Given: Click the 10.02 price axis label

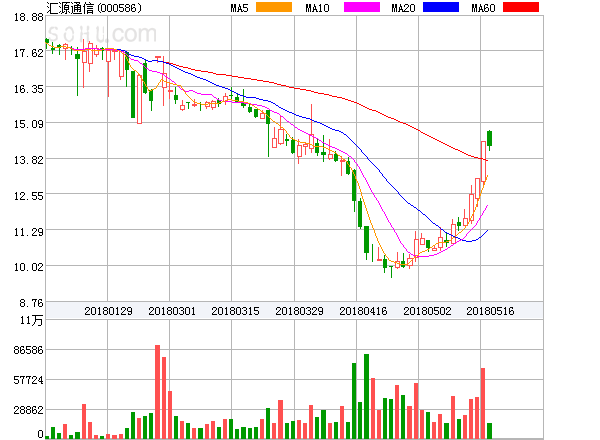Looking at the screenshot, I should [x=29, y=267].
